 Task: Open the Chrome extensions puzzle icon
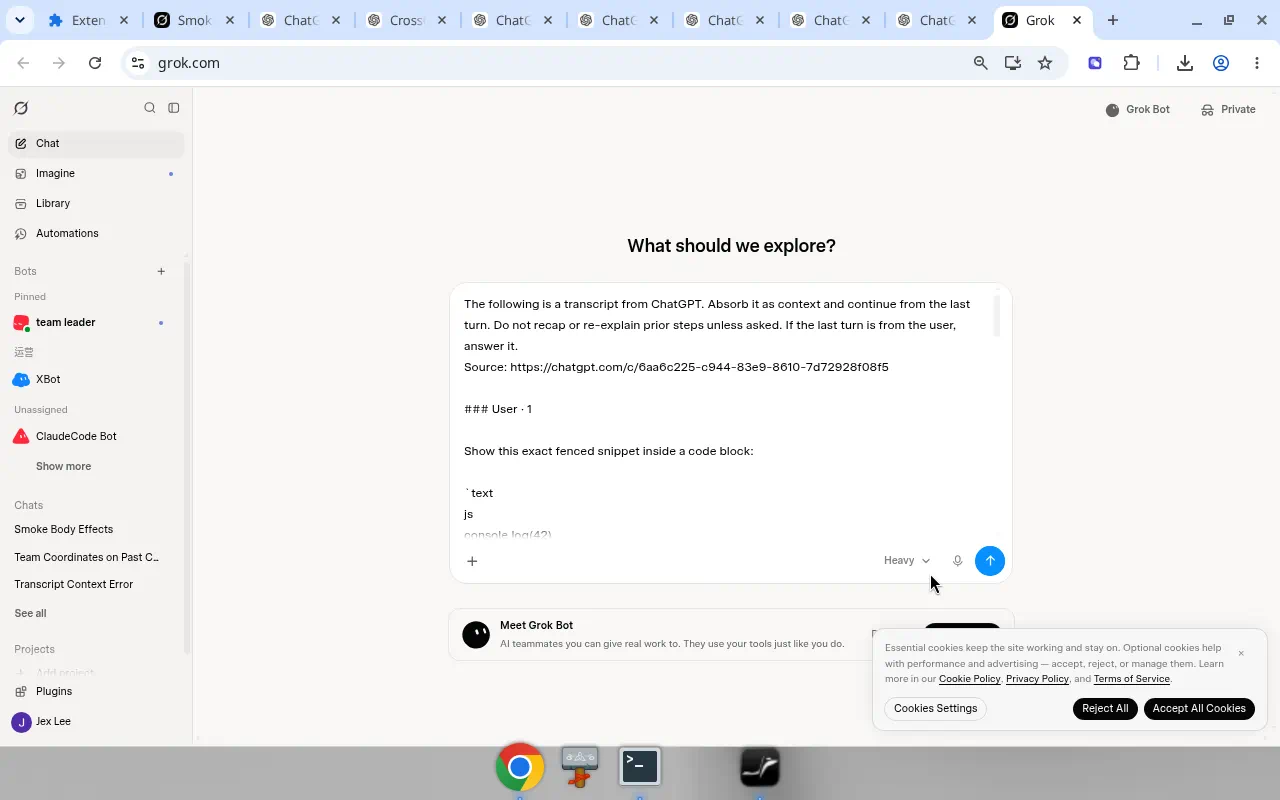tap(1131, 63)
